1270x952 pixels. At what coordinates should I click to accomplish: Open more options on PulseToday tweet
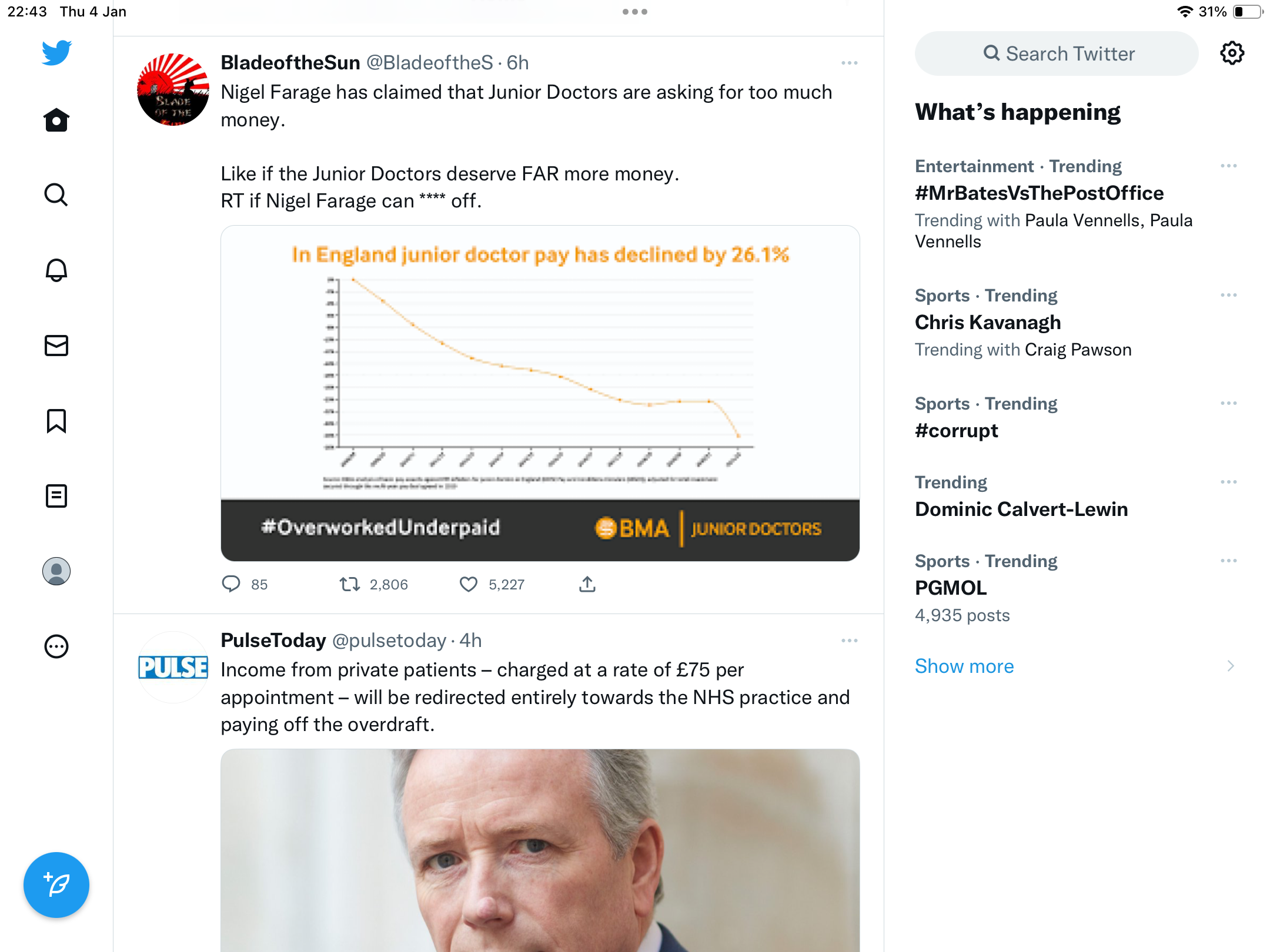tap(850, 641)
